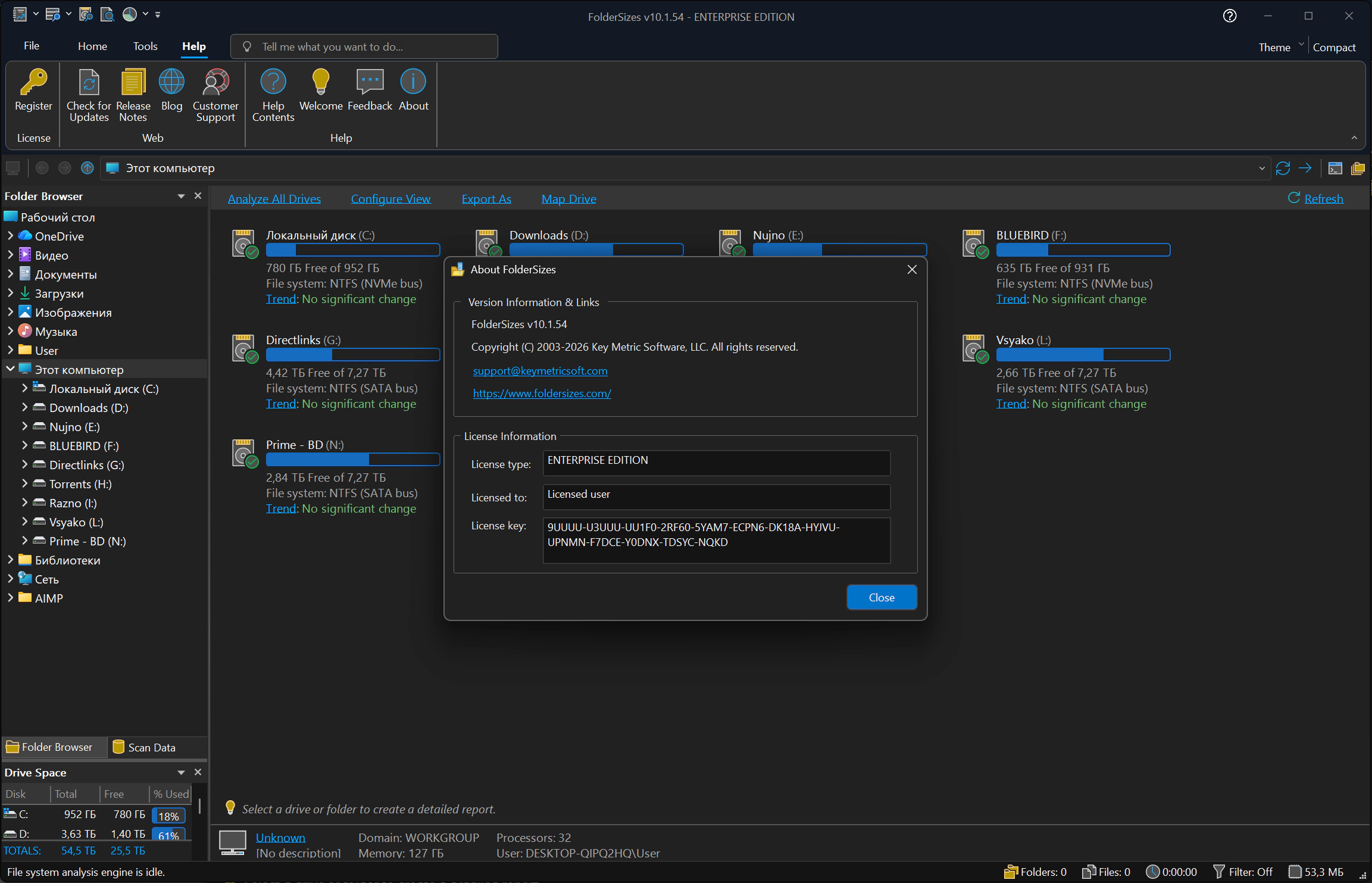Expand the Библиотеки tree node
The height and width of the screenshot is (883, 1372).
[x=10, y=560]
